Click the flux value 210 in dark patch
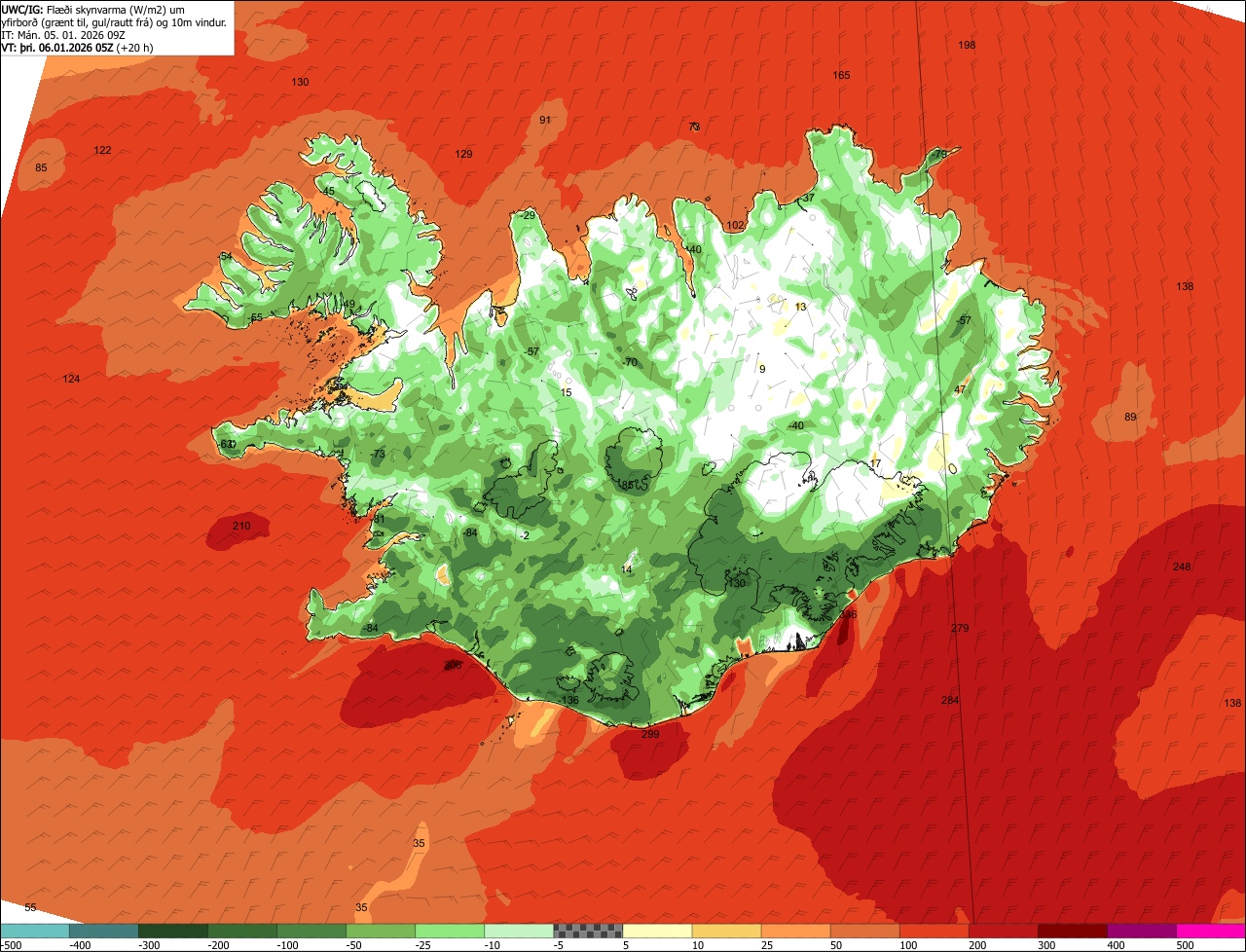Screen dimensions: 1246x952 [x=241, y=526]
